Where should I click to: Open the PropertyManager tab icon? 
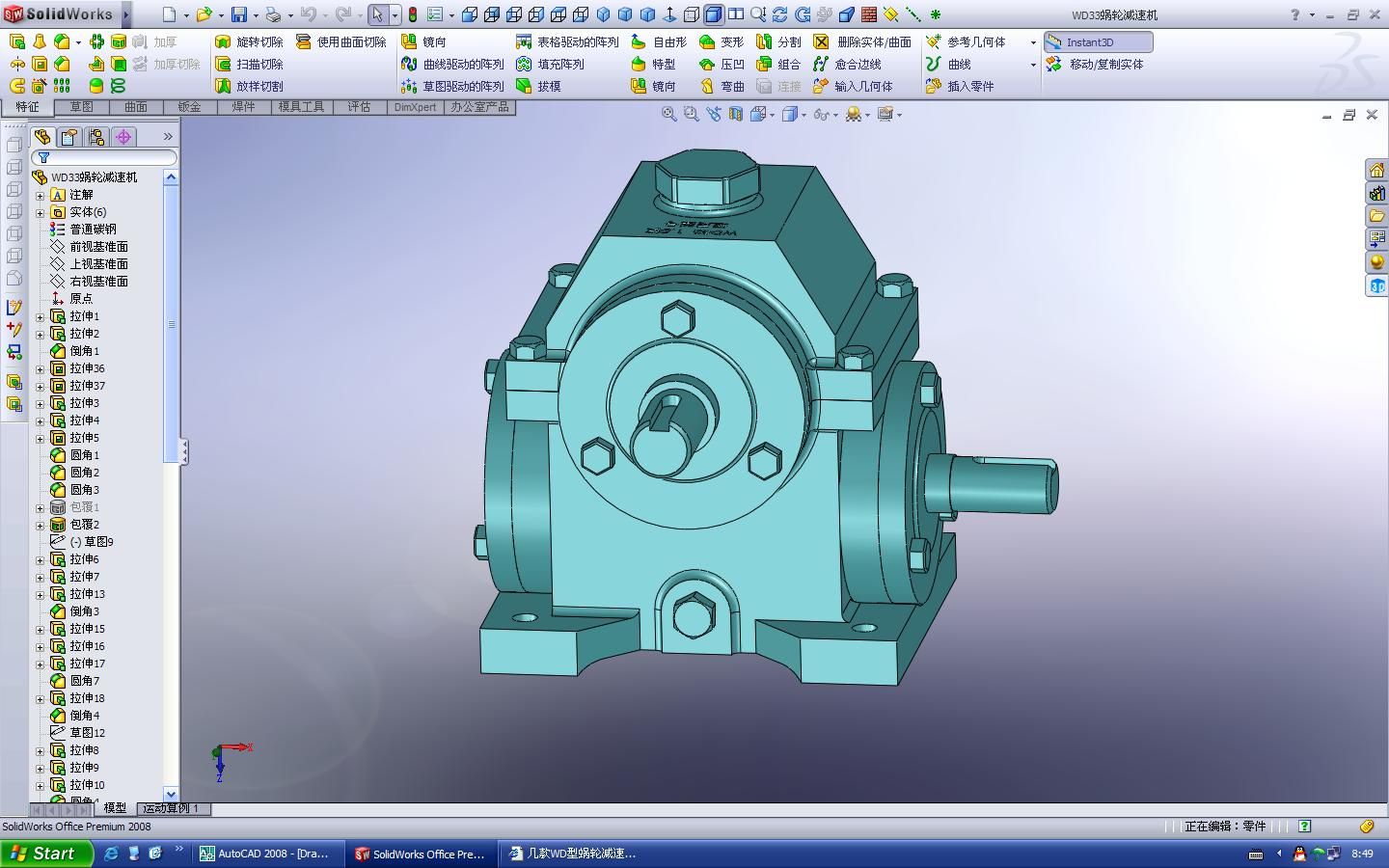click(68, 137)
